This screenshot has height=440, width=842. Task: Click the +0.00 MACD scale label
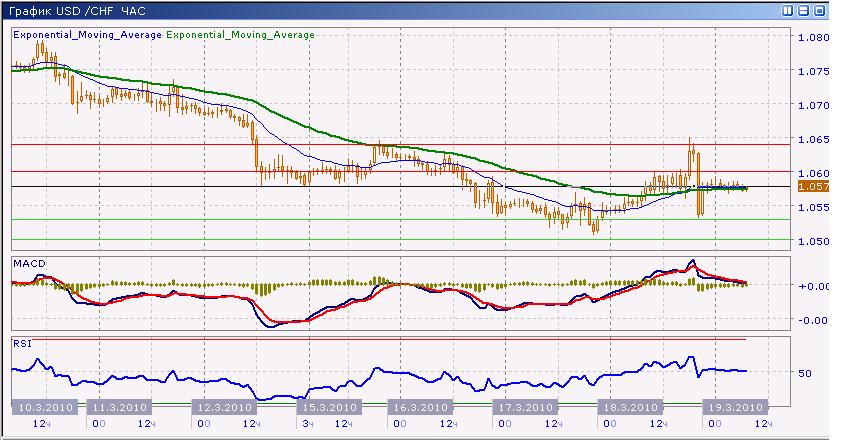point(813,286)
